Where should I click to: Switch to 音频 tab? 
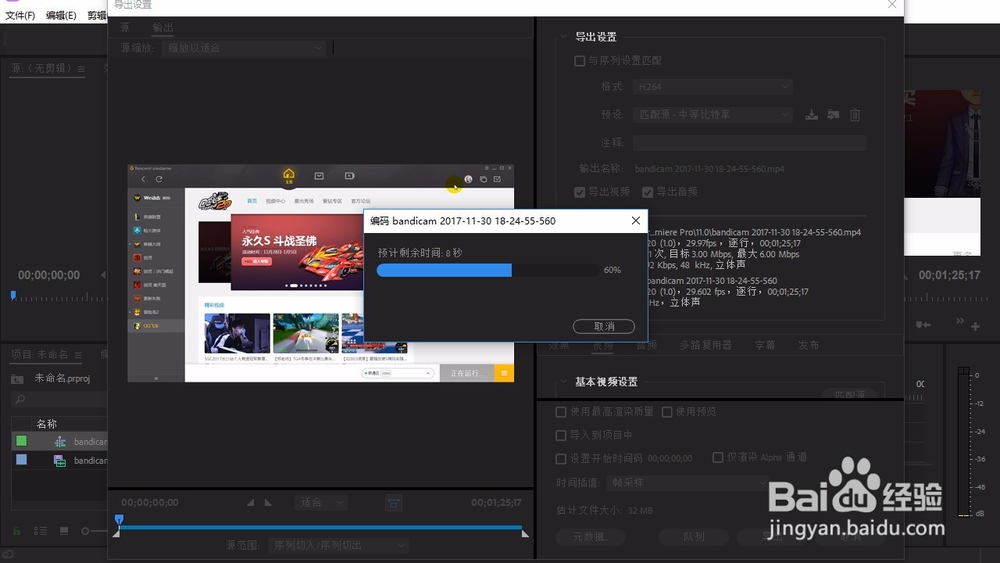[646, 345]
